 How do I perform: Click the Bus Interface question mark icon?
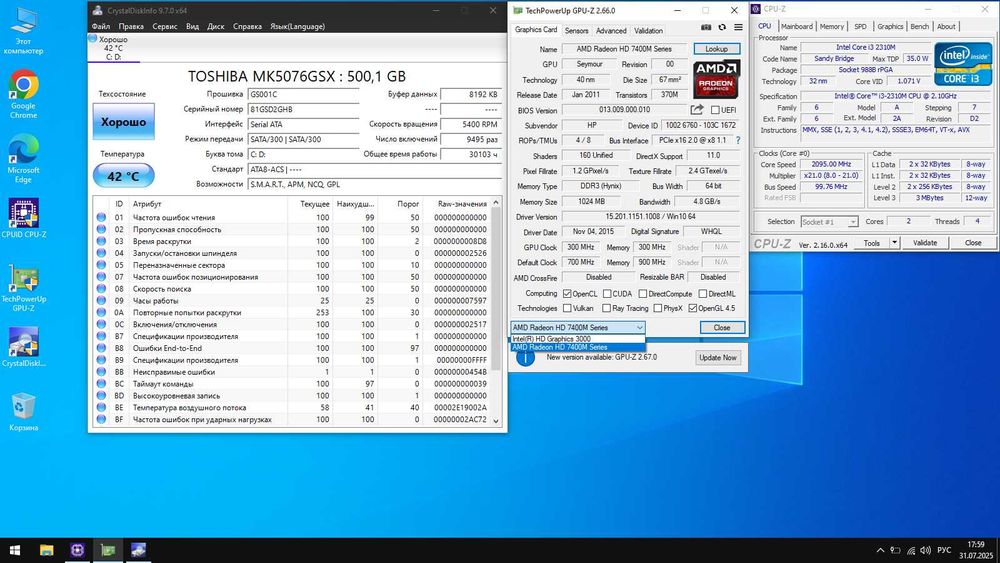point(738,140)
